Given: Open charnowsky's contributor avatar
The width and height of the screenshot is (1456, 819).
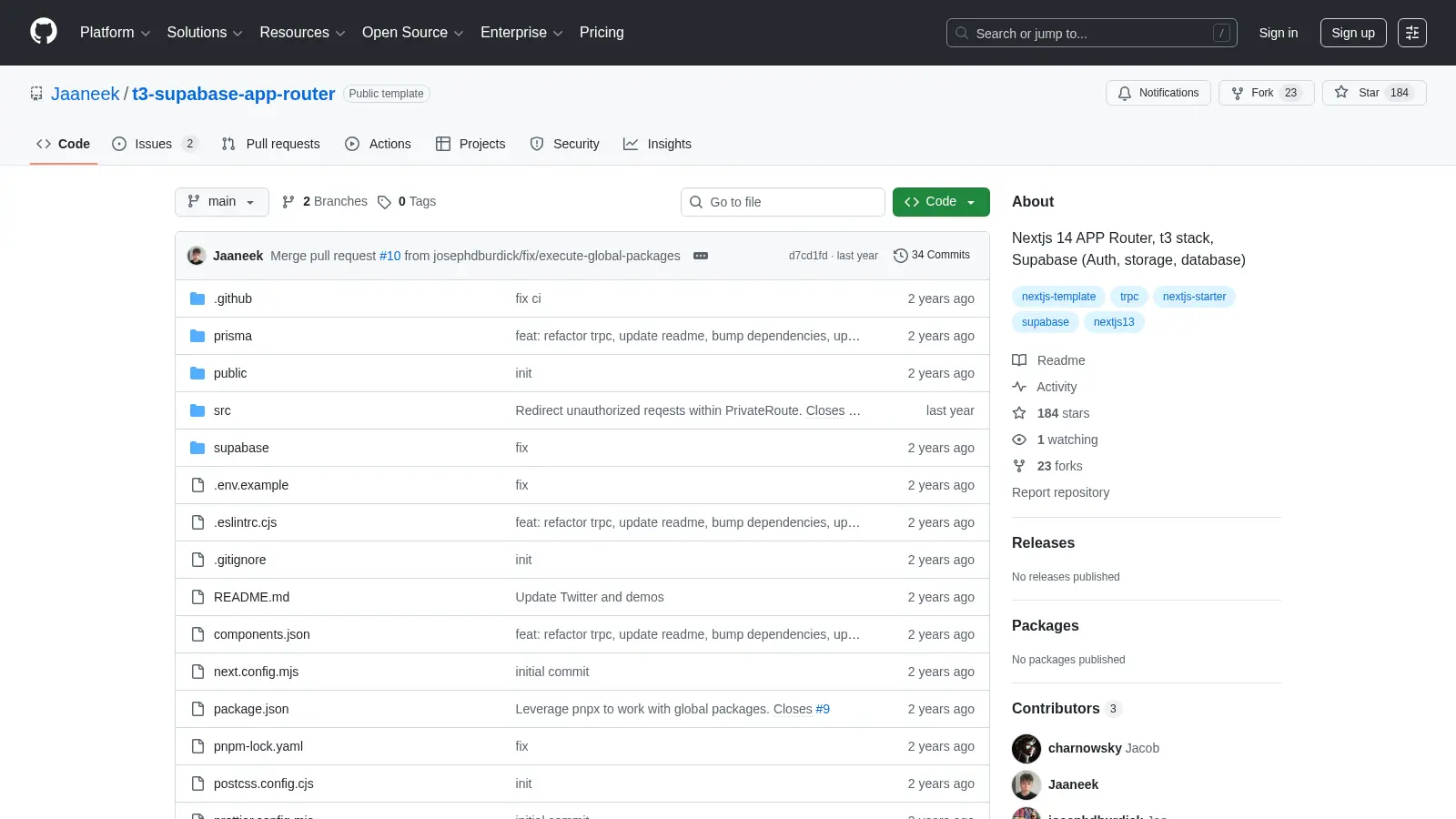Looking at the screenshot, I should (x=1026, y=748).
